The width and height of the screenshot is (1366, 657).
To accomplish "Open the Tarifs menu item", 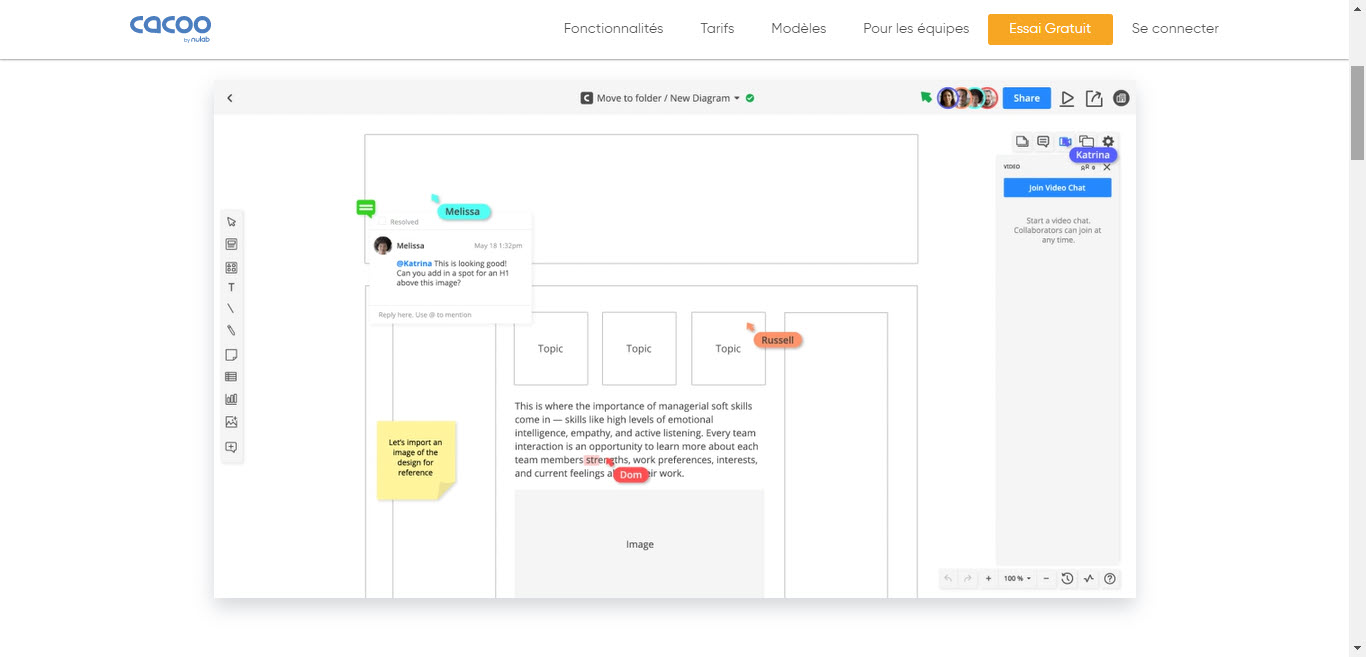I will pyautogui.click(x=717, y=28).
